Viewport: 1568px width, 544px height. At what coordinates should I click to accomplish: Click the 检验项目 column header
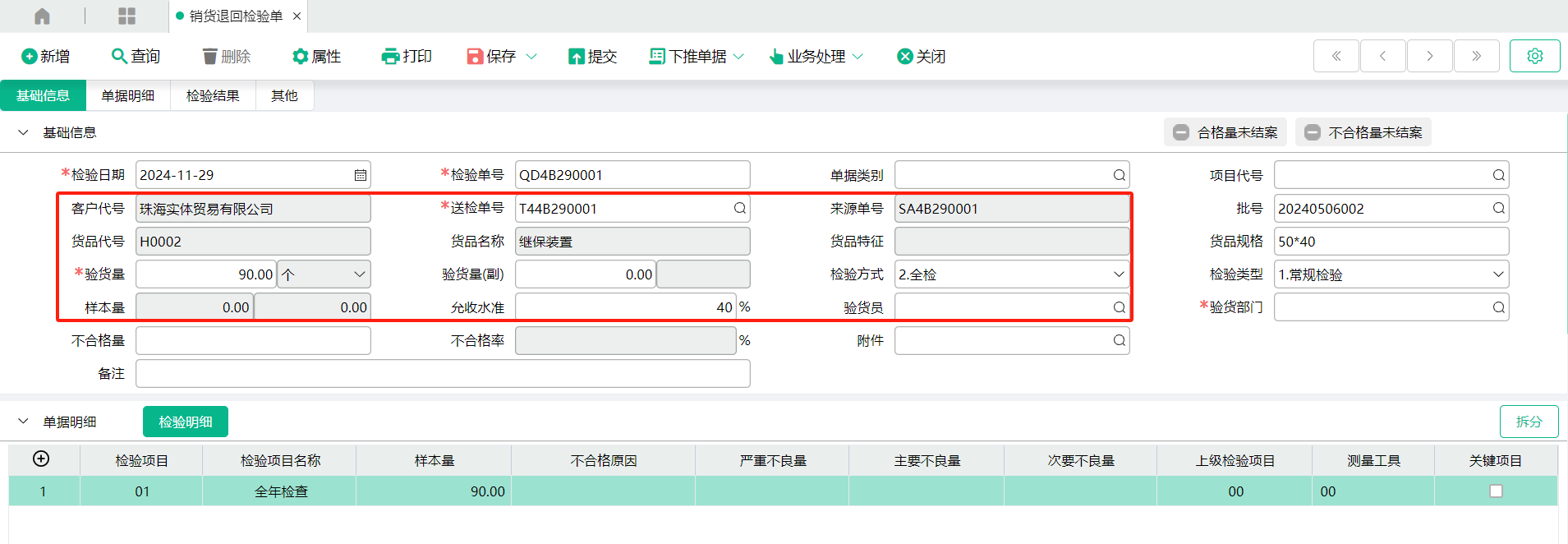(x=141, y=460)
